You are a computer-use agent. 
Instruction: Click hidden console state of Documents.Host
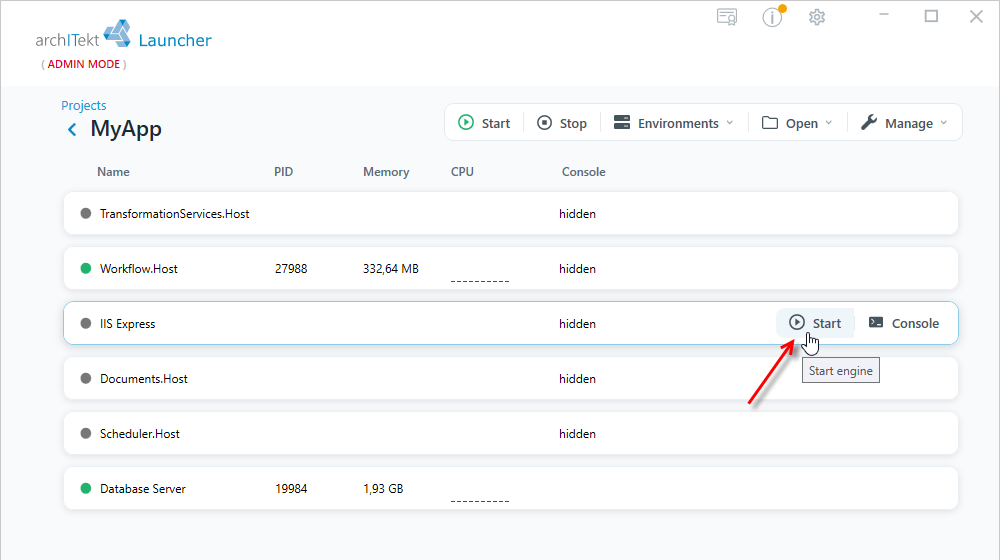pyautogui.click(x=577, y=378)
